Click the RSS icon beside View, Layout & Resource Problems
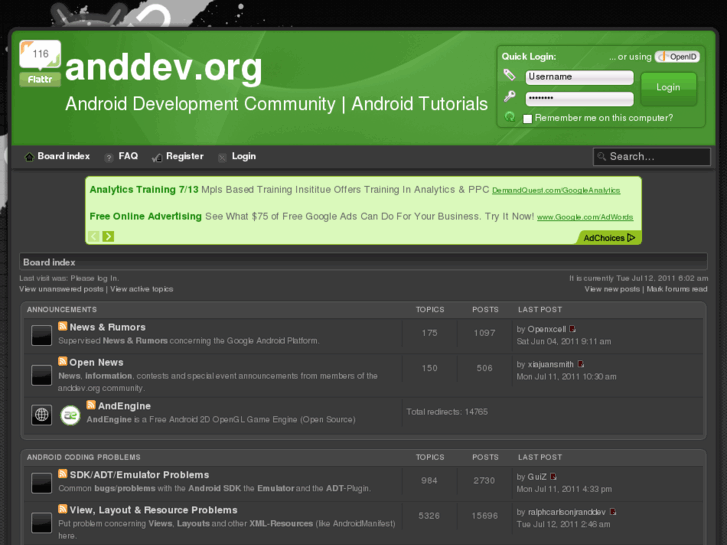This screenshot has width=727, height=545. [63, 509]
